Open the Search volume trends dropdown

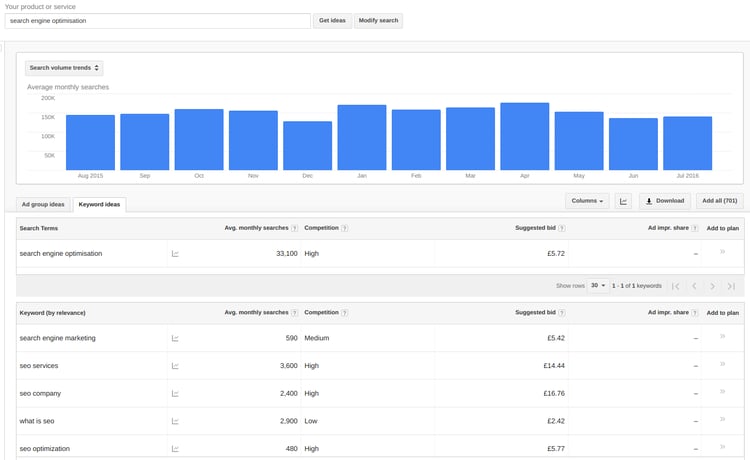pos(65,68)
